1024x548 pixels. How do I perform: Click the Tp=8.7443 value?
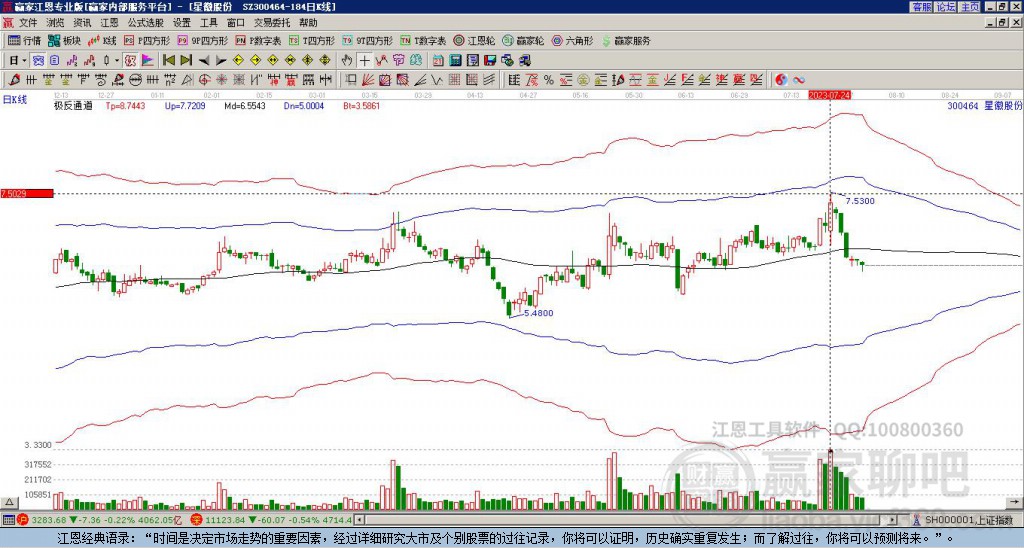tap(125, 105)
